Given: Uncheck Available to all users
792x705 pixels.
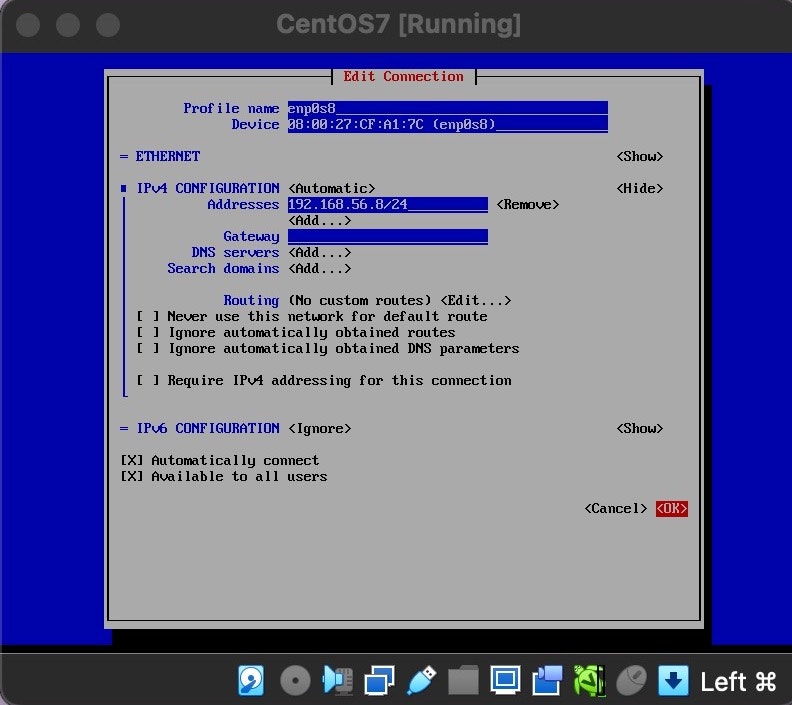Looking at the screenshot, I should tap(223, 477).
